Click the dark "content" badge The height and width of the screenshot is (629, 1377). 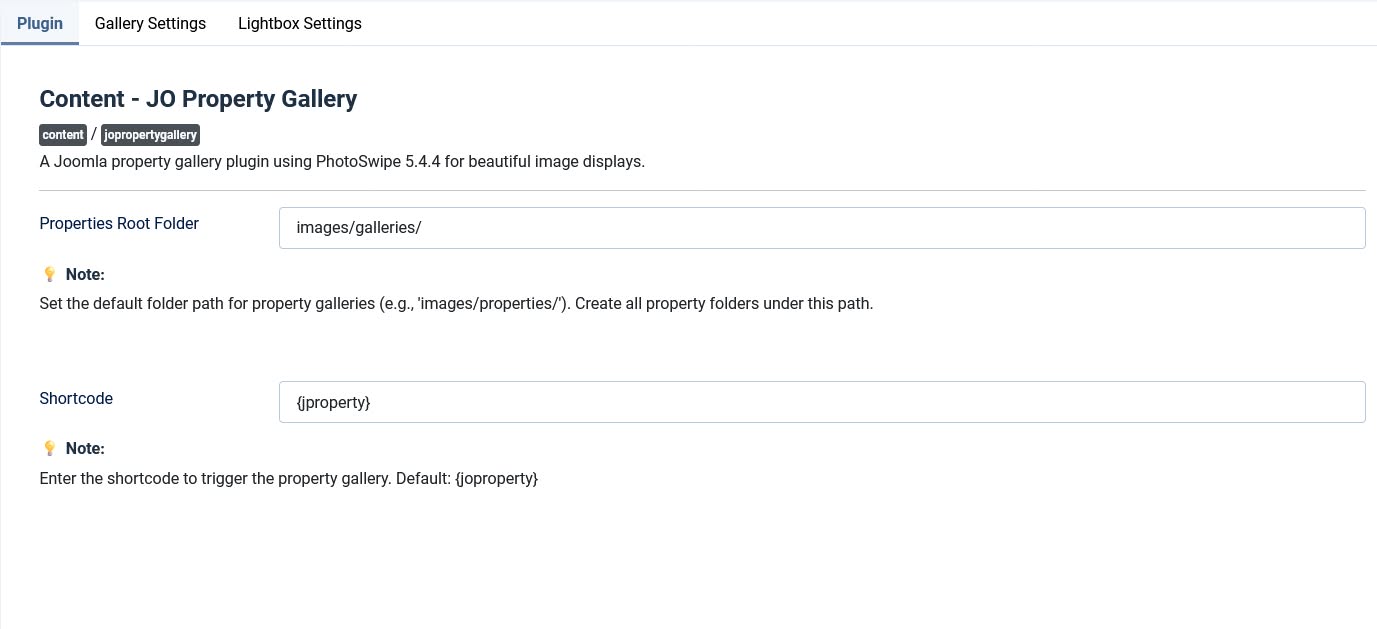tap(63, 135)
